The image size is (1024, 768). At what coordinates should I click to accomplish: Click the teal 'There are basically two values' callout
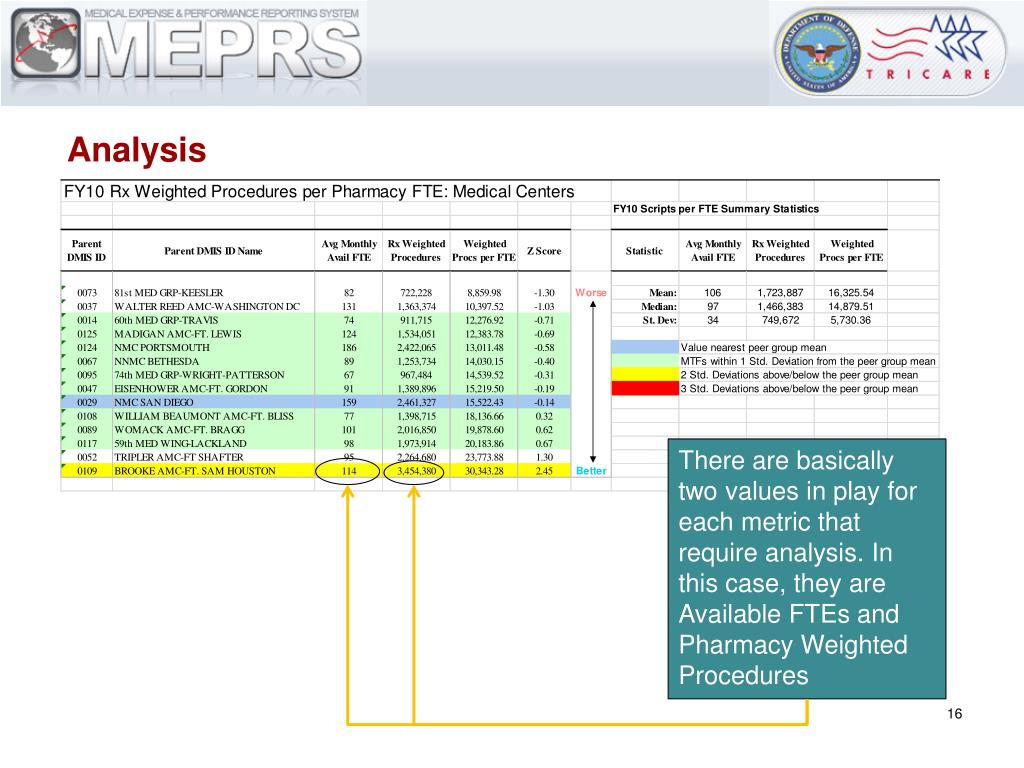(x=807, y=569)
